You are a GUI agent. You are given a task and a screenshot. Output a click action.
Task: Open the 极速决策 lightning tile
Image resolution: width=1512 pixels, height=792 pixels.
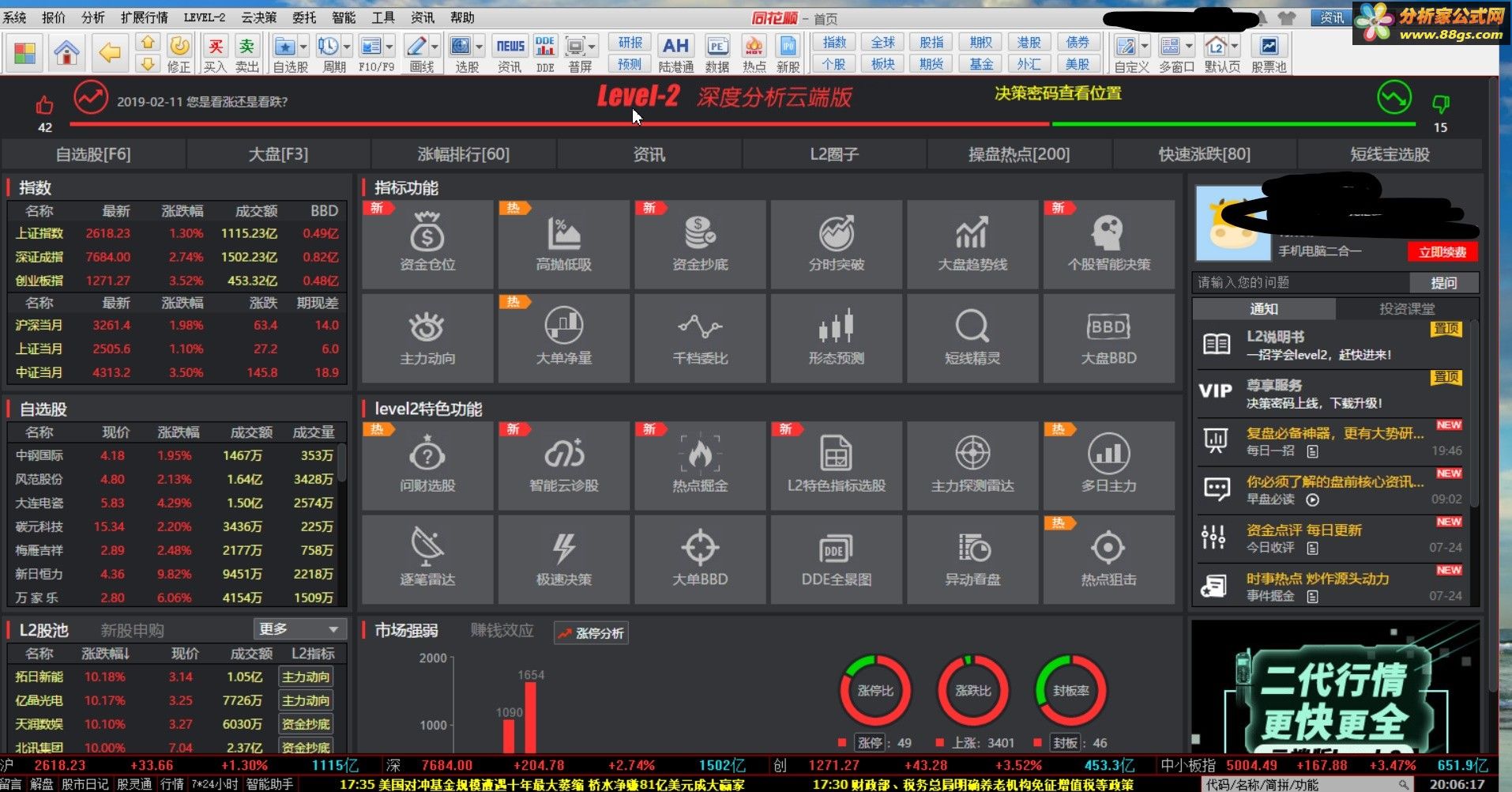point(564,560)
